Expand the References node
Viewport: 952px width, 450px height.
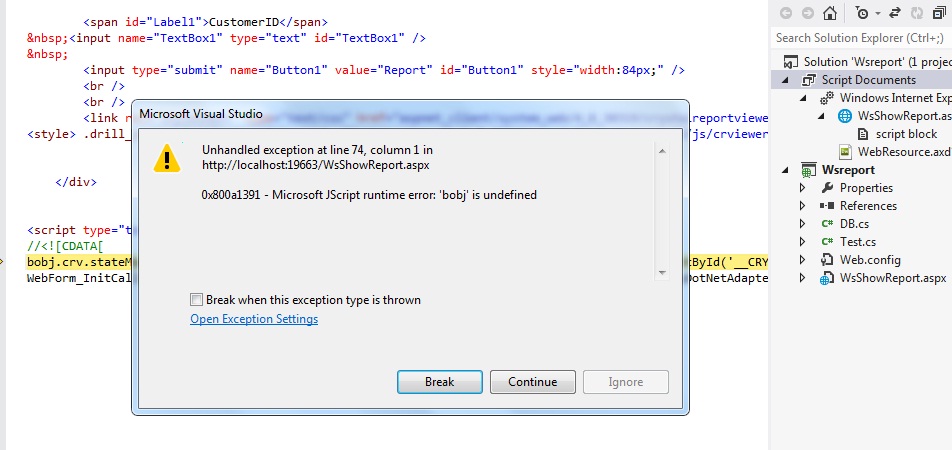803,206
